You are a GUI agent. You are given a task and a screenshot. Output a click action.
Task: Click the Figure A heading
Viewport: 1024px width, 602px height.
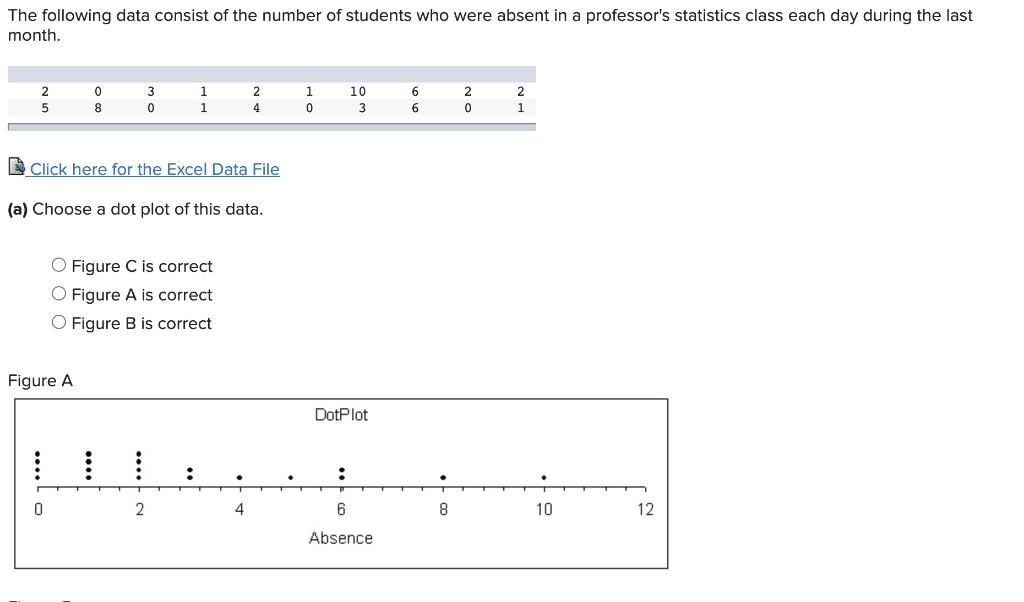pyautogui.click(x=40, y=381)
